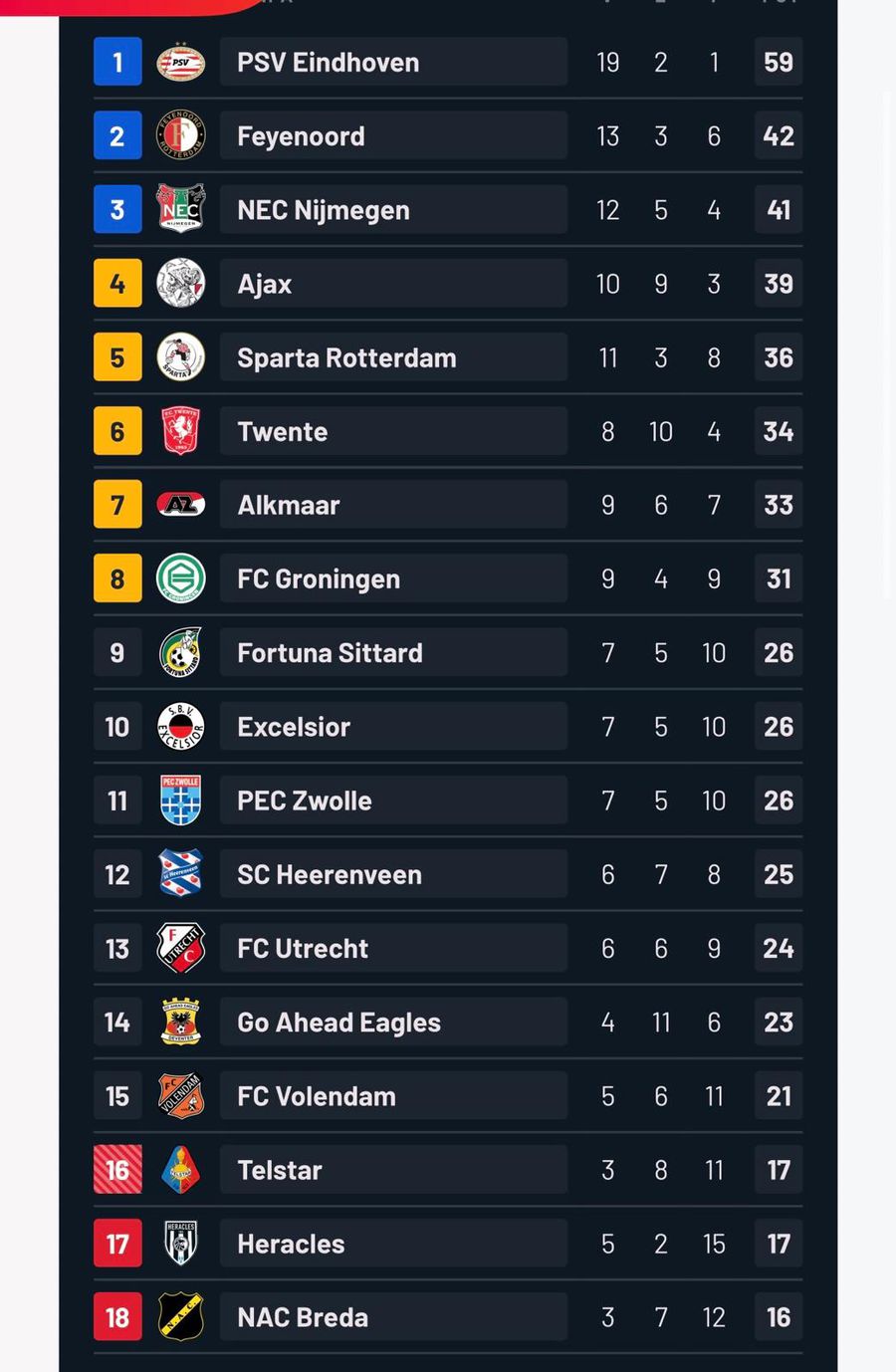Click the yellow rank 4 badge
Viewport: 896px width, 1372px height.
pyautogui.click(x=117, y=284)
